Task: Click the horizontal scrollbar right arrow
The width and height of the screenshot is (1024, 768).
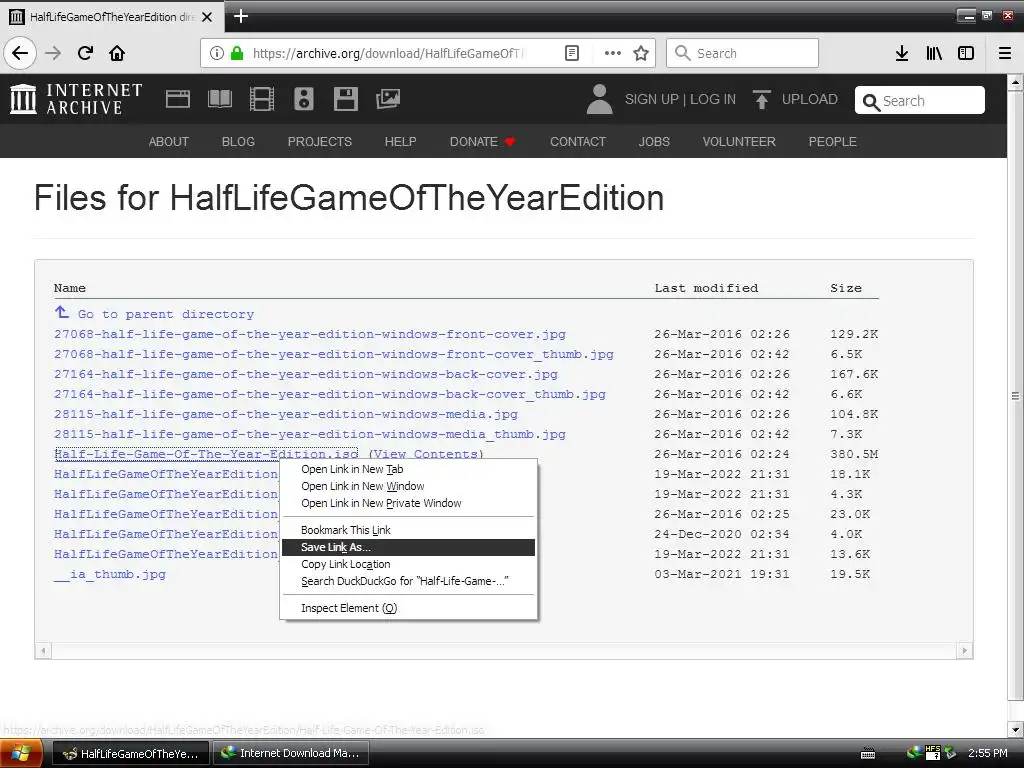Action: 964,650
